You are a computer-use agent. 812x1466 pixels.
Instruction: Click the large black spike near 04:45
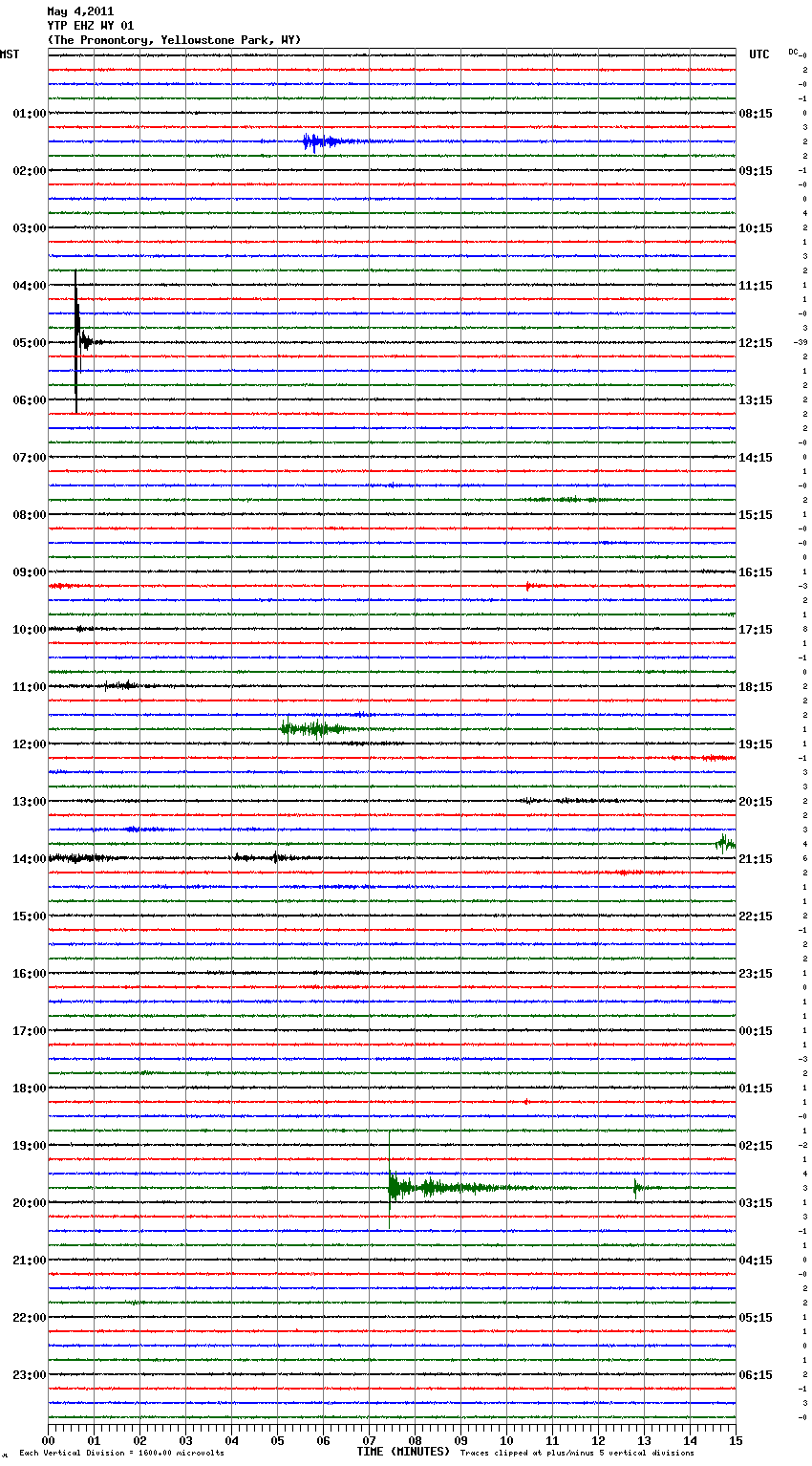[x=76, y=341]
